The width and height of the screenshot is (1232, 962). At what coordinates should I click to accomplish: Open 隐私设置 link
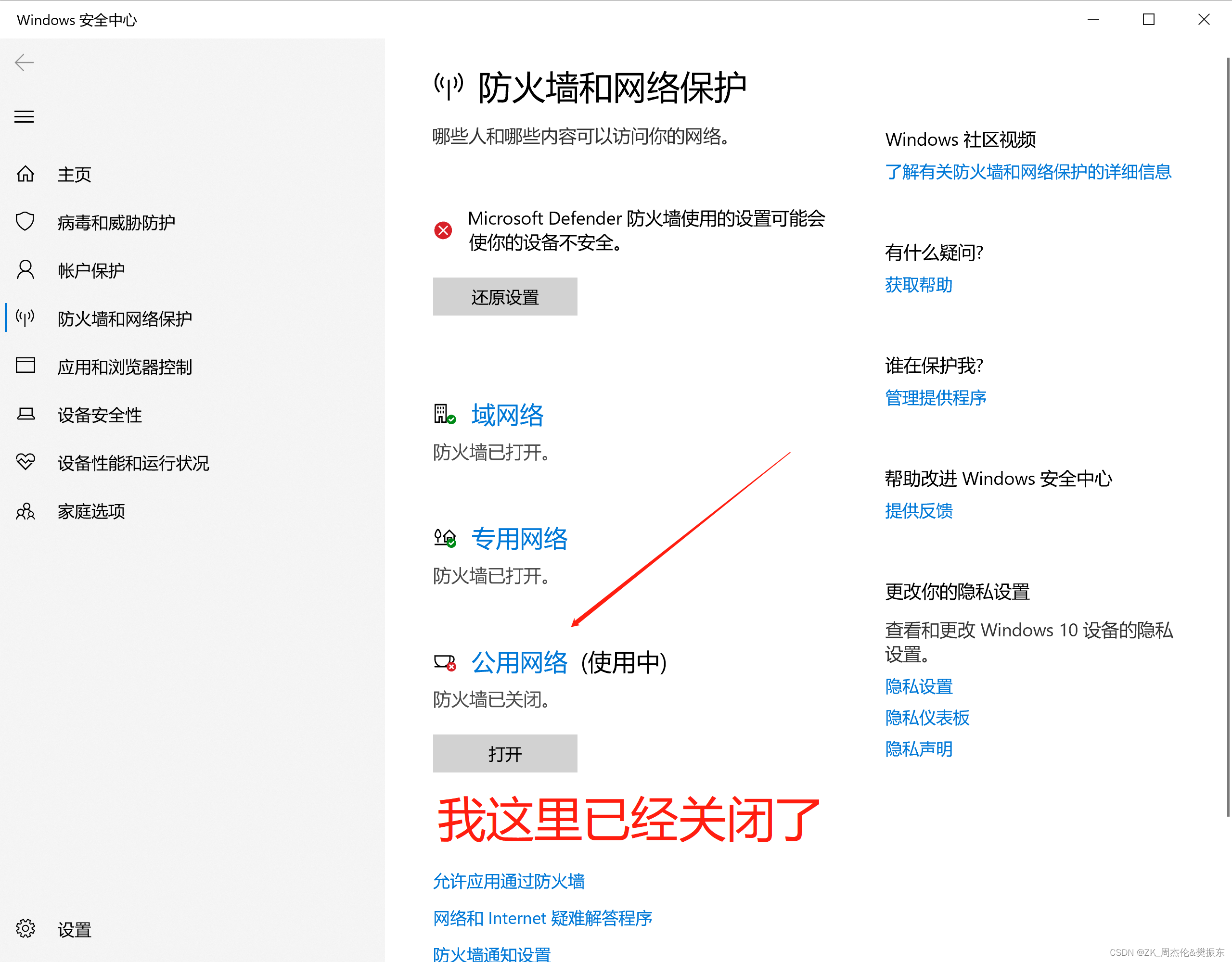(x=918, y=686)
